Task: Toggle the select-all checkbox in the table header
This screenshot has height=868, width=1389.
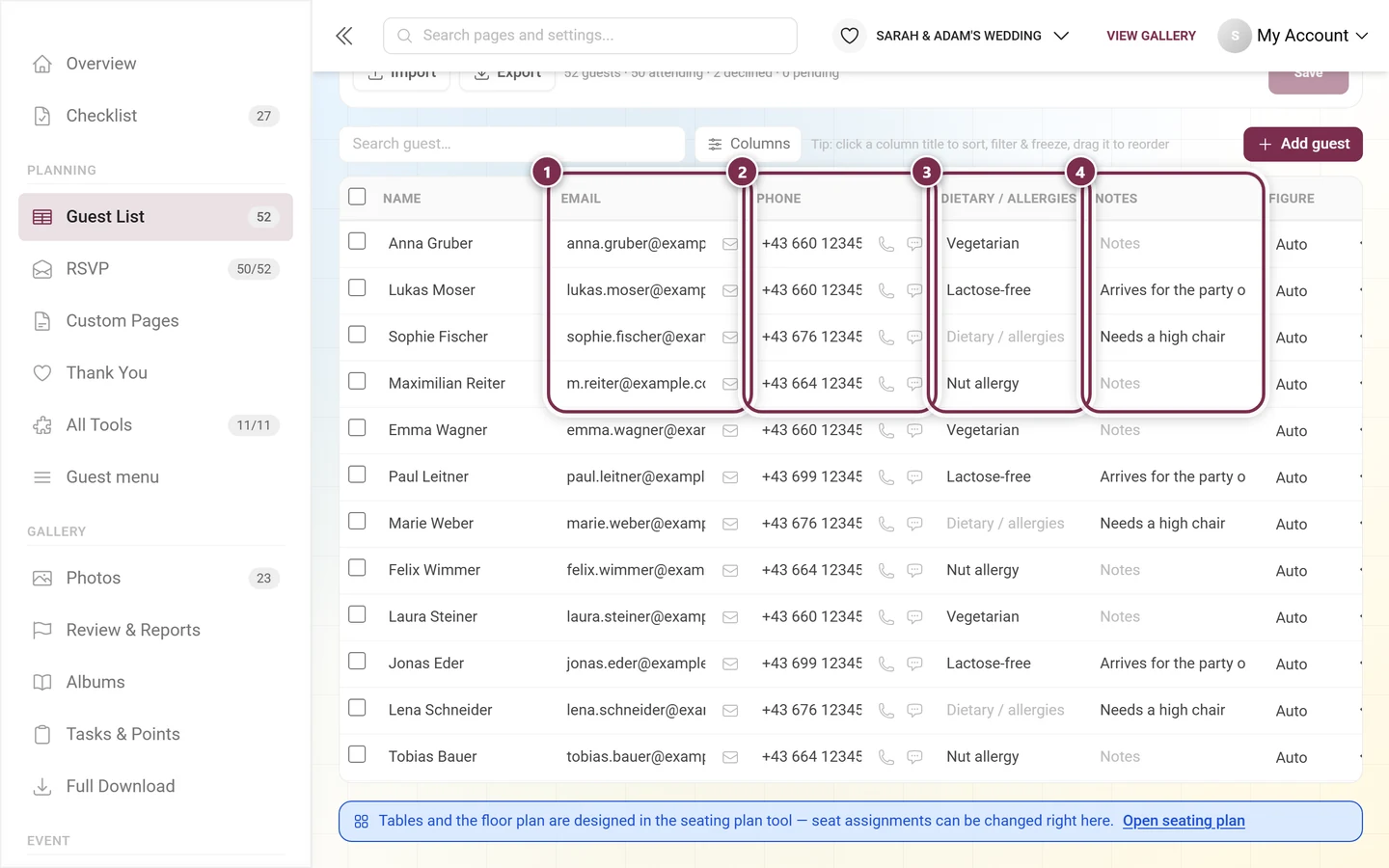Action: coord(357,197)
